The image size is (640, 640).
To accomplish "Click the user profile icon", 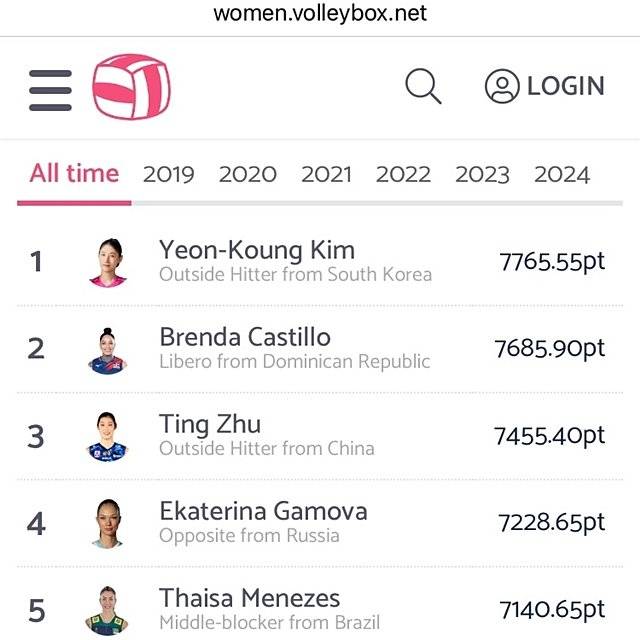I will point(501,87).
